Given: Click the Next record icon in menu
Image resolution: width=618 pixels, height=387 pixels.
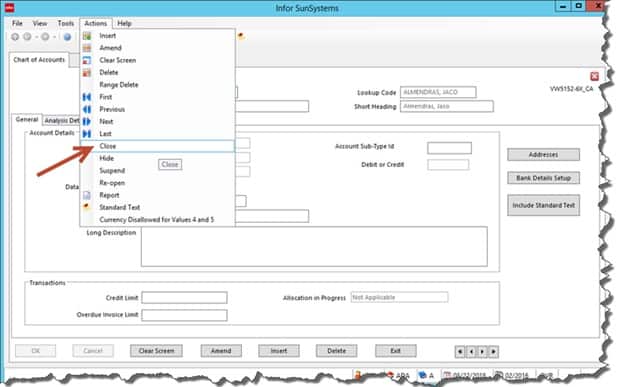Looking at the screenshot, I should click(87, 121).
